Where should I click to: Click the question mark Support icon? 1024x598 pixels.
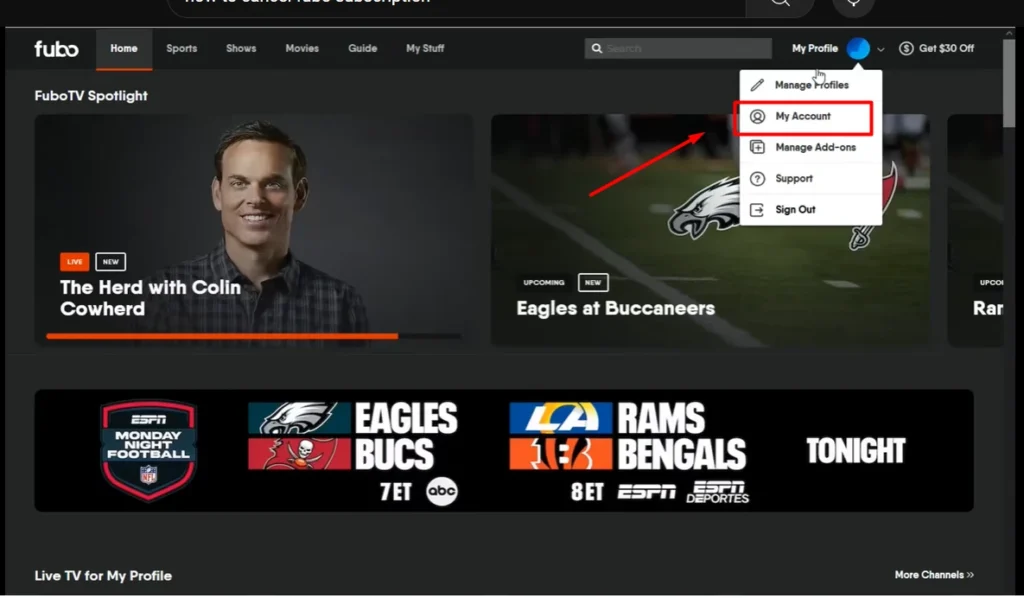pyautogui.click(x=757, y=178)
